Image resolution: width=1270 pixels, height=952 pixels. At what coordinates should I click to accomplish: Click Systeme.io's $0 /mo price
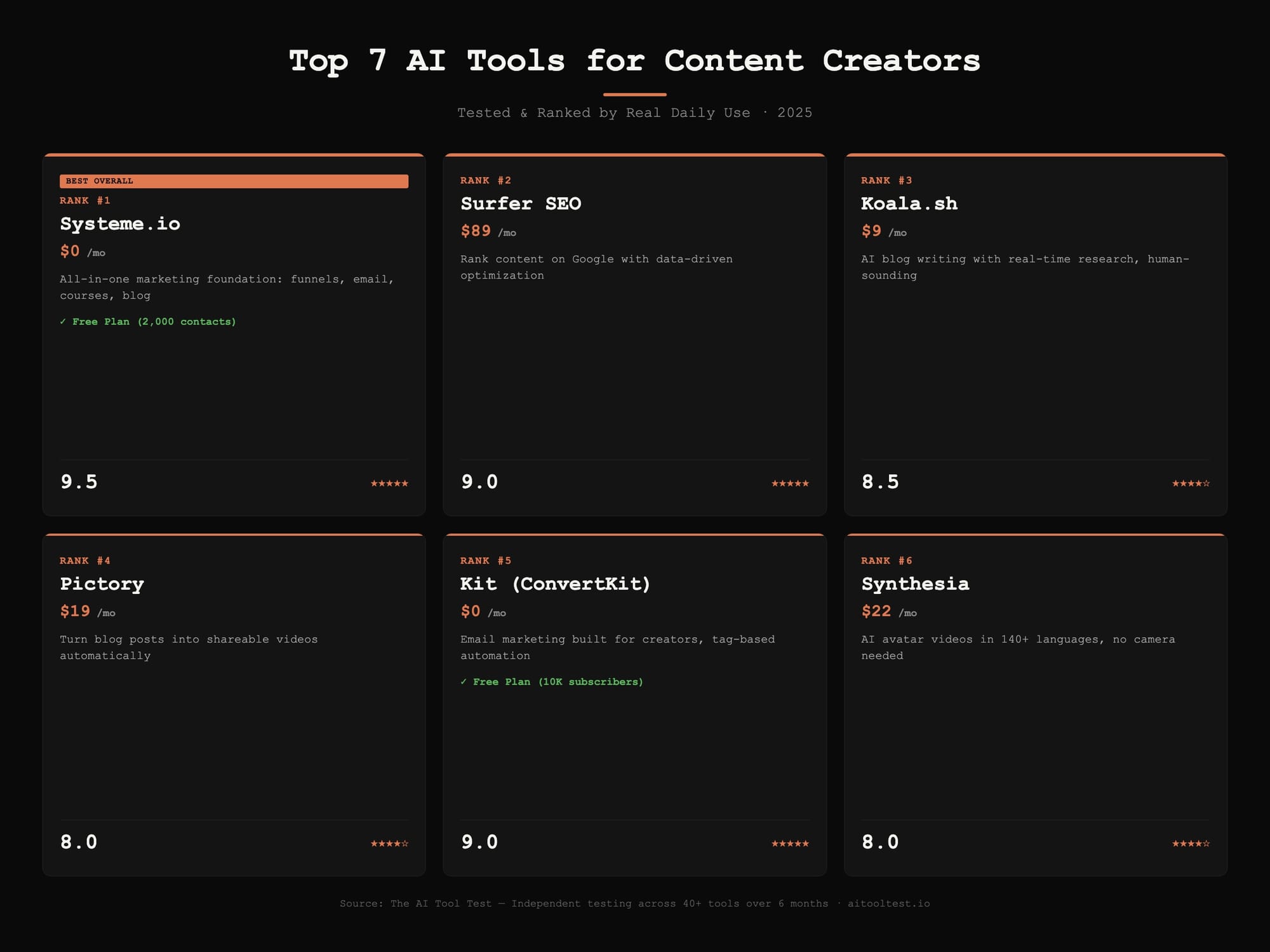(x=83, y=251)
